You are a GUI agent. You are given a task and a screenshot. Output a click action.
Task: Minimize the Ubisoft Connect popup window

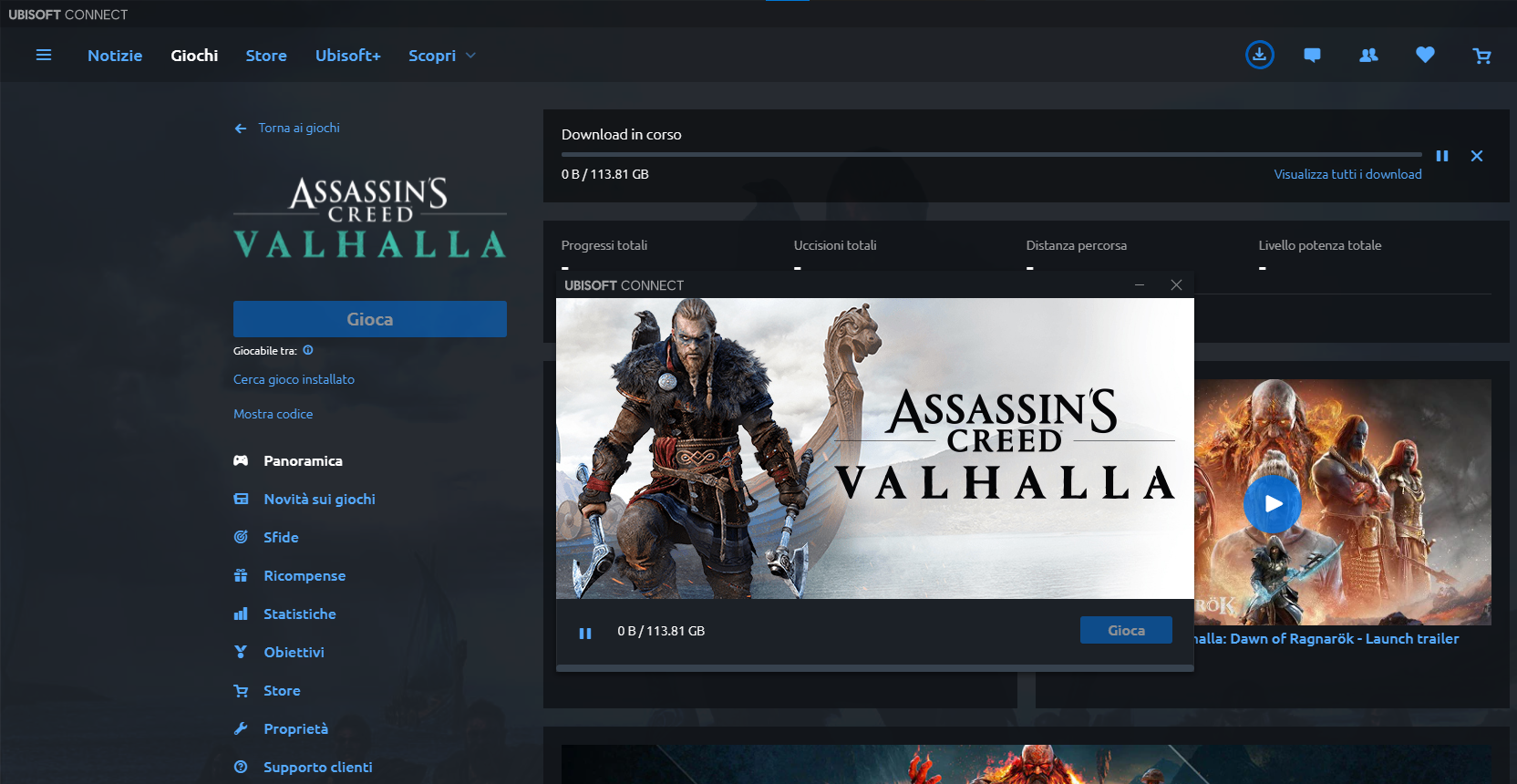(x=1140, y=285)
